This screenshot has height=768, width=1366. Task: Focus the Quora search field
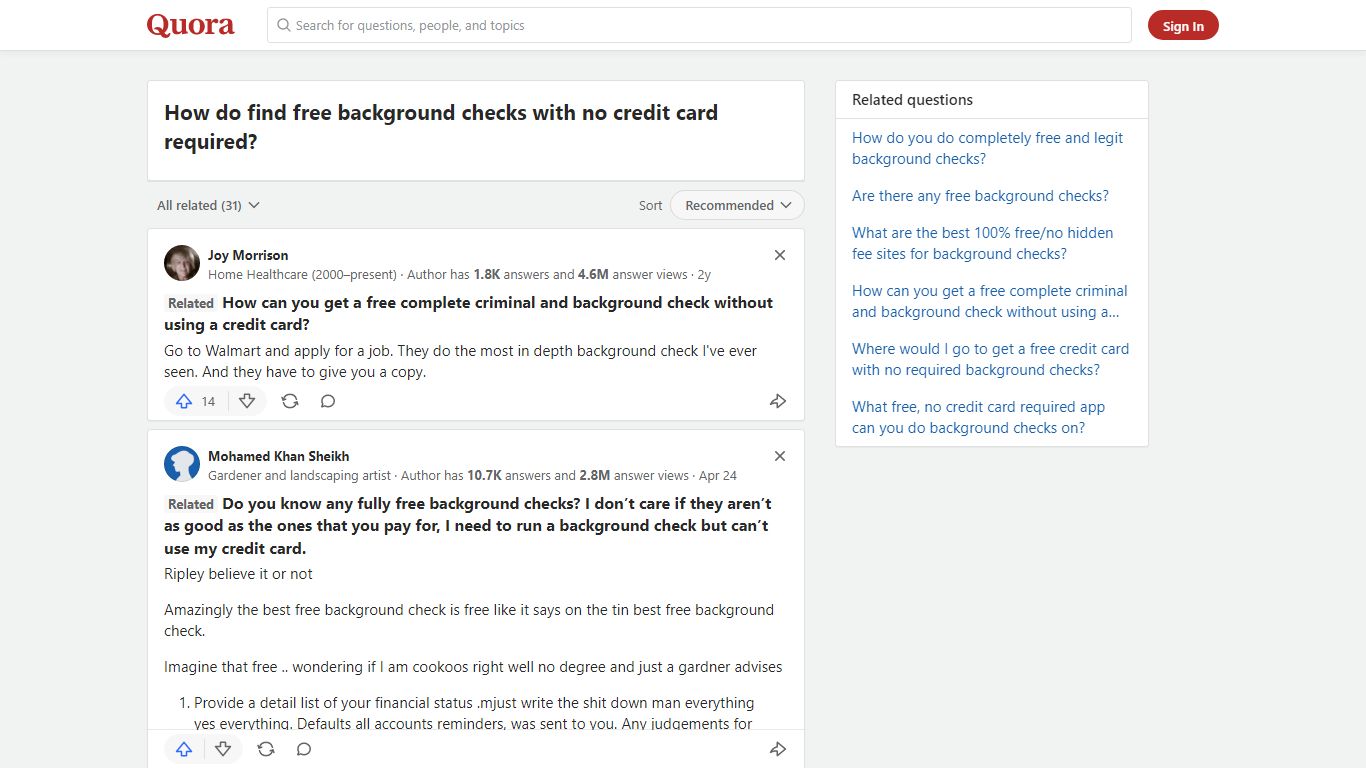point(699,25)
